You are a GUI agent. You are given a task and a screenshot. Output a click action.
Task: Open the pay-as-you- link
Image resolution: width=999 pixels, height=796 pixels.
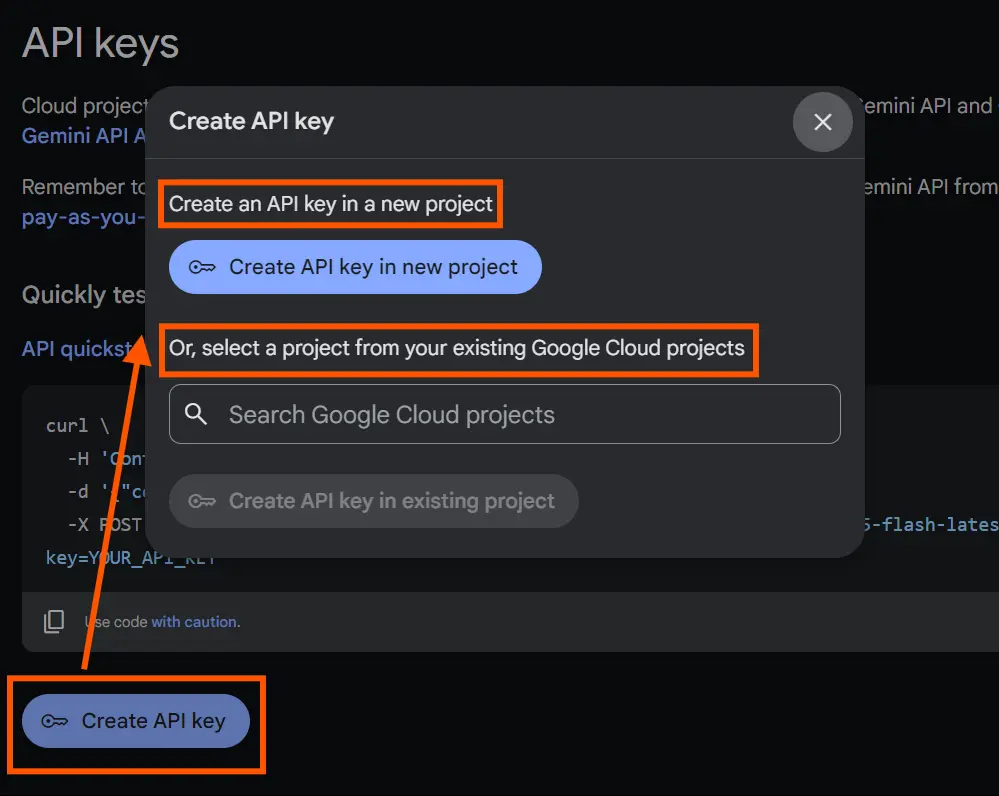tap(83, 217)
